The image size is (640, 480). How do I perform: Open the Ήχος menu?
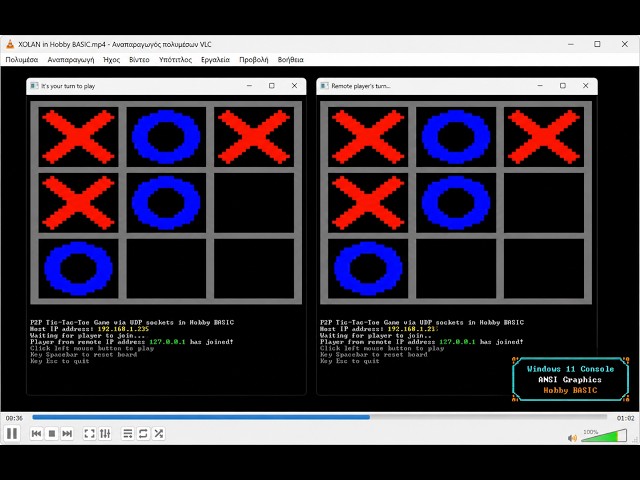tap(111, 60)
